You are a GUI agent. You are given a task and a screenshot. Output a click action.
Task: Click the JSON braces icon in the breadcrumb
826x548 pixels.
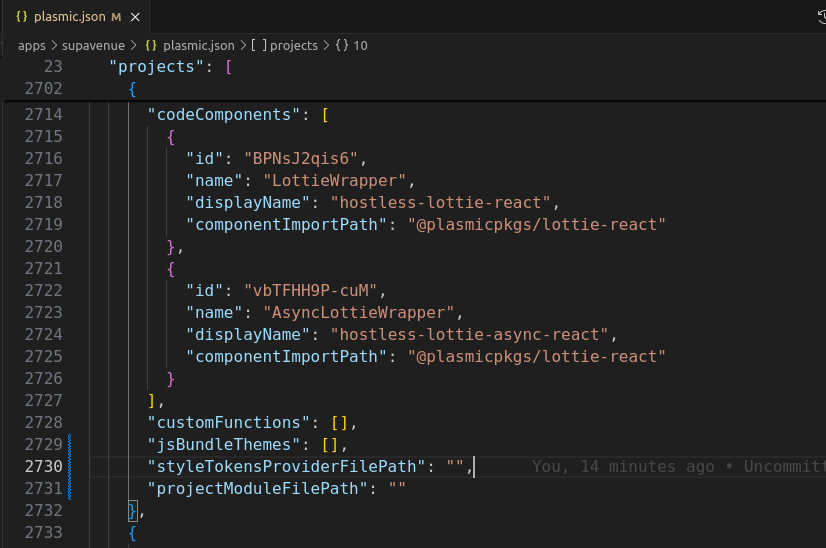pos(152,45)
